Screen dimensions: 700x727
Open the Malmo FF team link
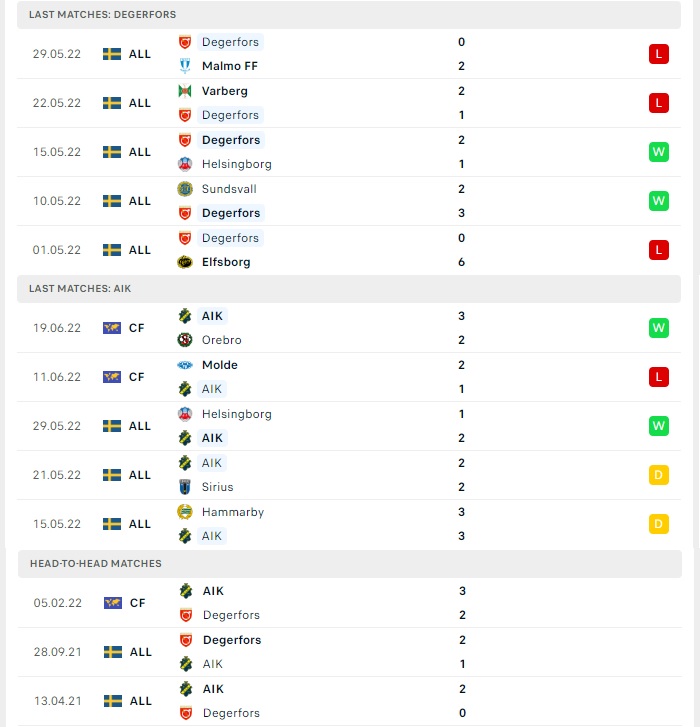coord(229,66)
